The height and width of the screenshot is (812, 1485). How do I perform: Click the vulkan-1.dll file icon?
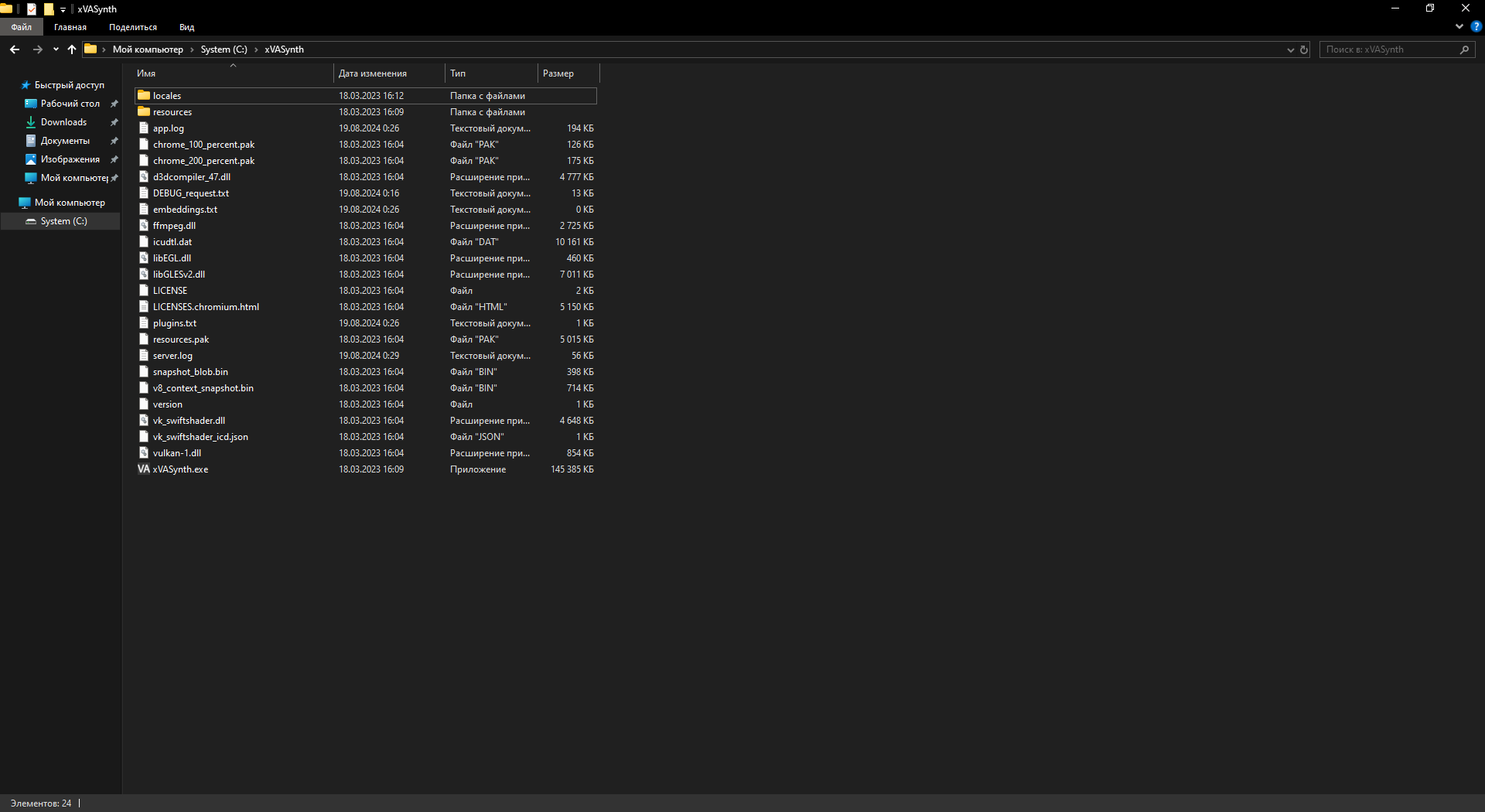click(x=144, y=453)
